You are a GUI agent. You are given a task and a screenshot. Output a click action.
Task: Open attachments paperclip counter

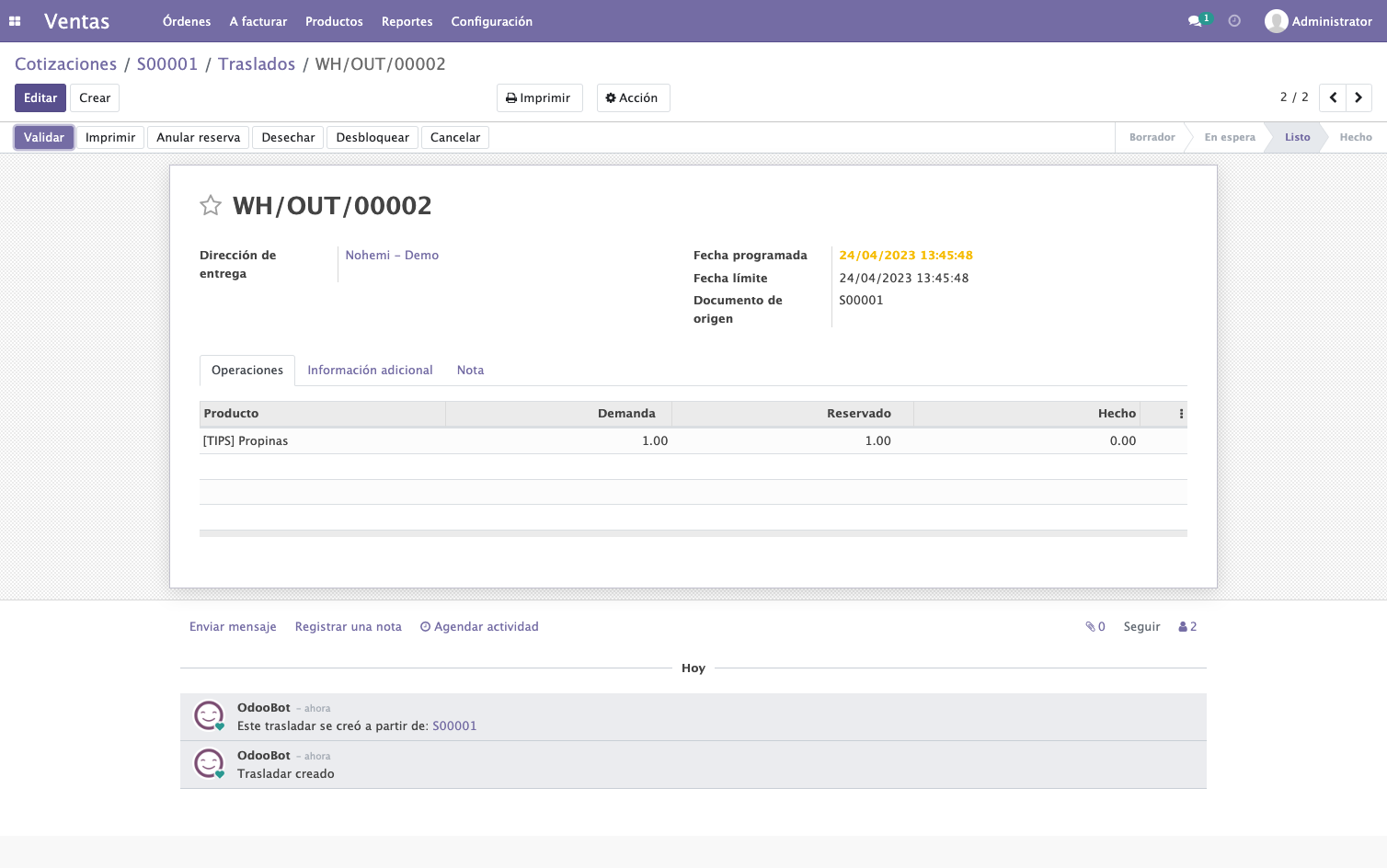tap(1095, 627)
